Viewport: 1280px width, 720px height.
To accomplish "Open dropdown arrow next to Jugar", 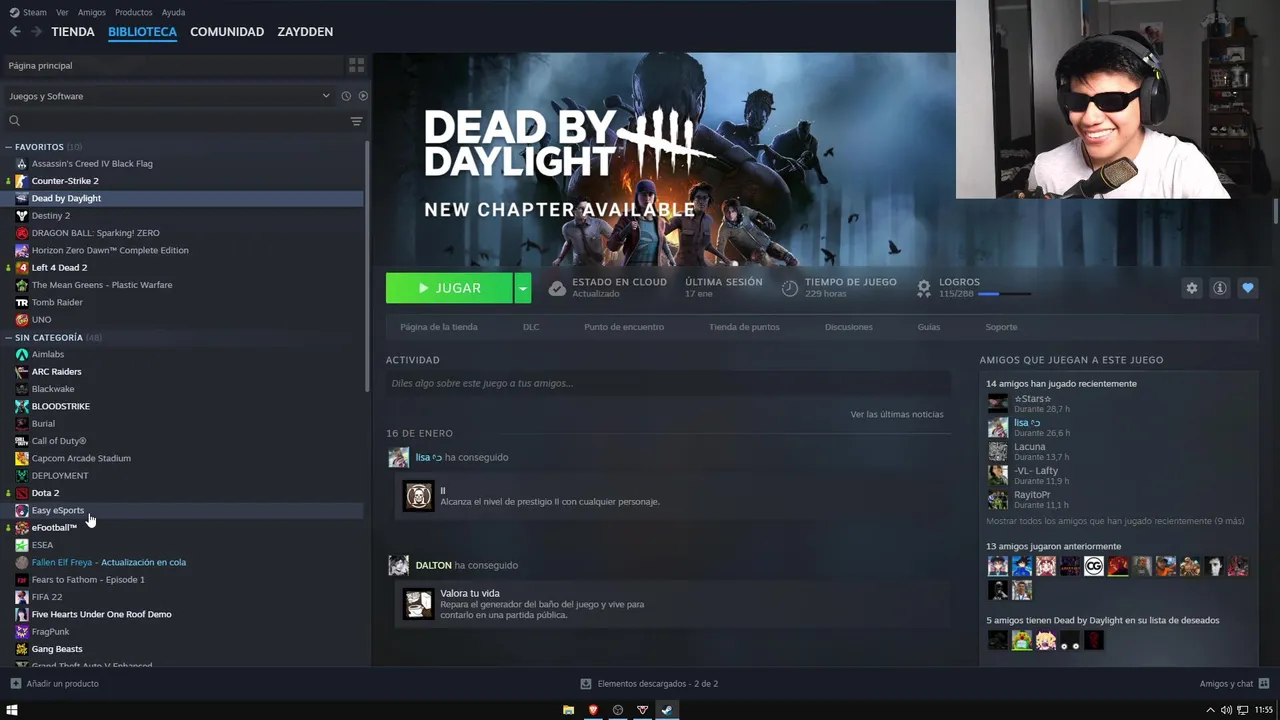I will (x=522, y=288).
